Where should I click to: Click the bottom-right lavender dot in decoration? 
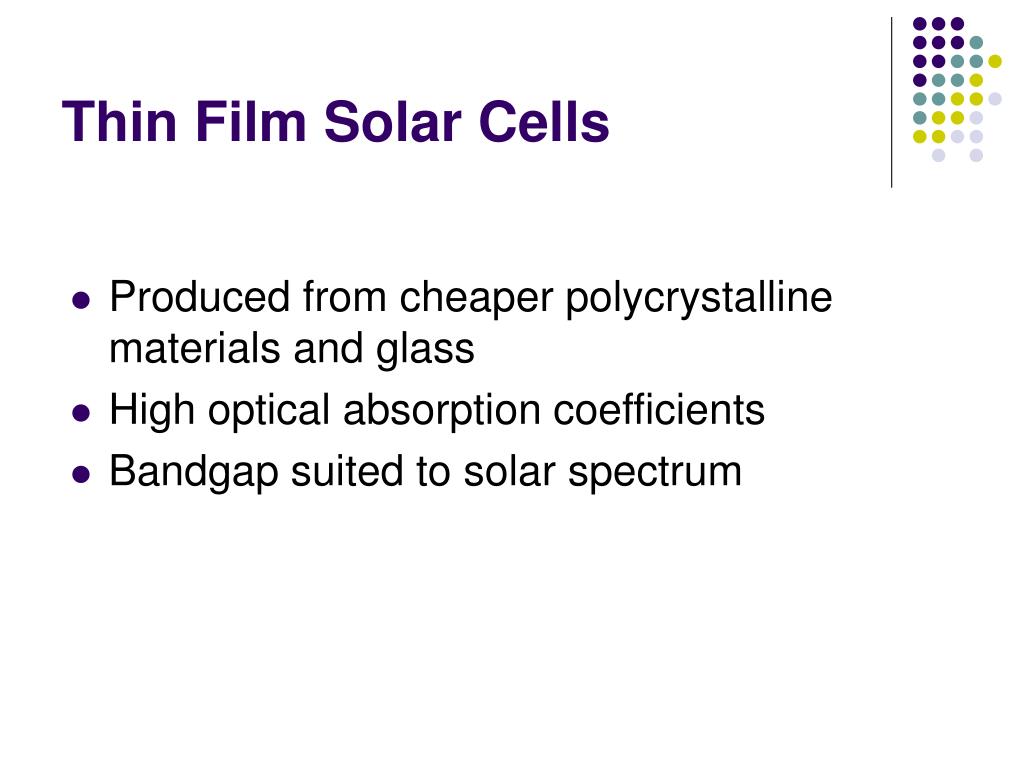click(976, 155)
